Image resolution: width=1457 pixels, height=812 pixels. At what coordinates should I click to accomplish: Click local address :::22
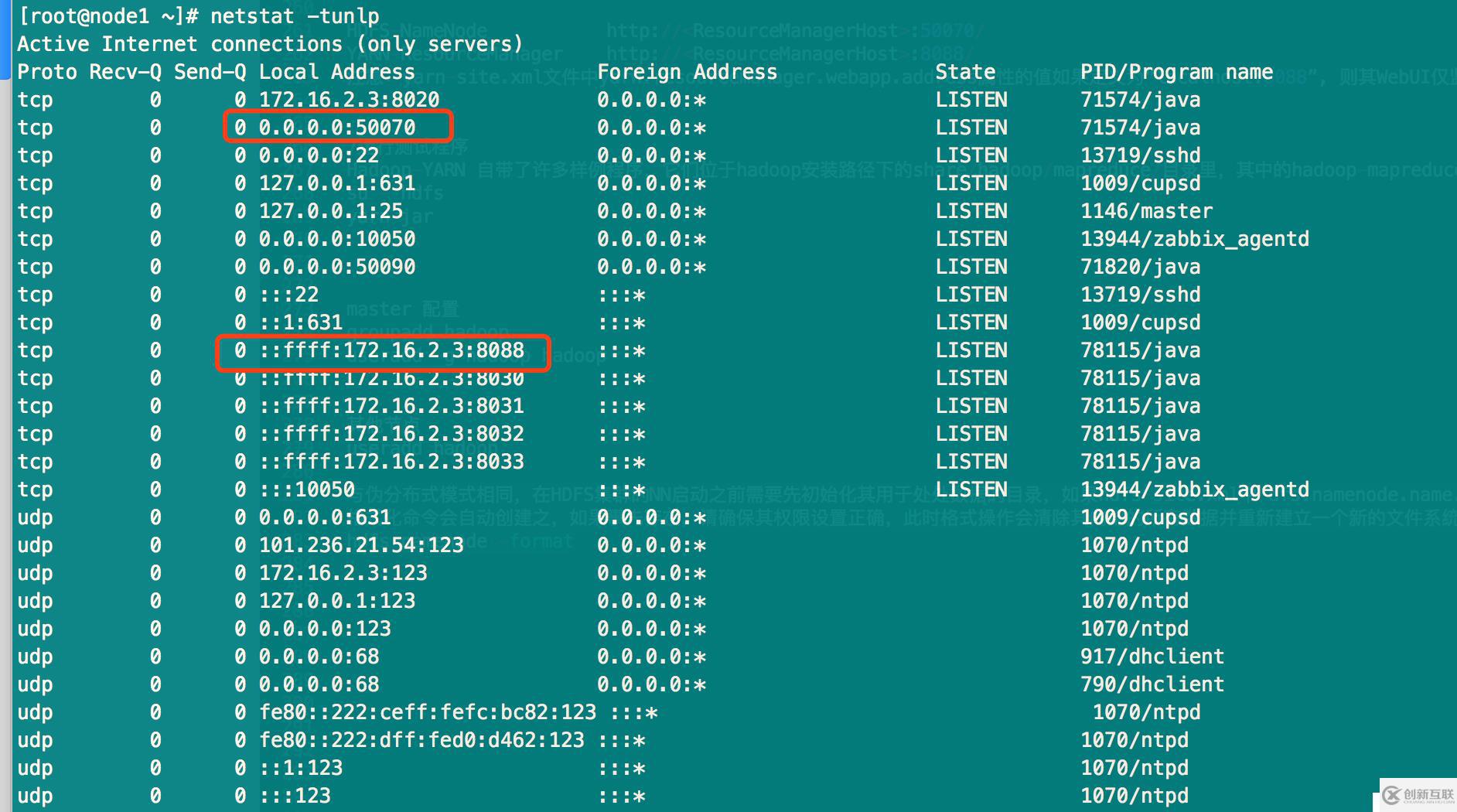[288, 295]
